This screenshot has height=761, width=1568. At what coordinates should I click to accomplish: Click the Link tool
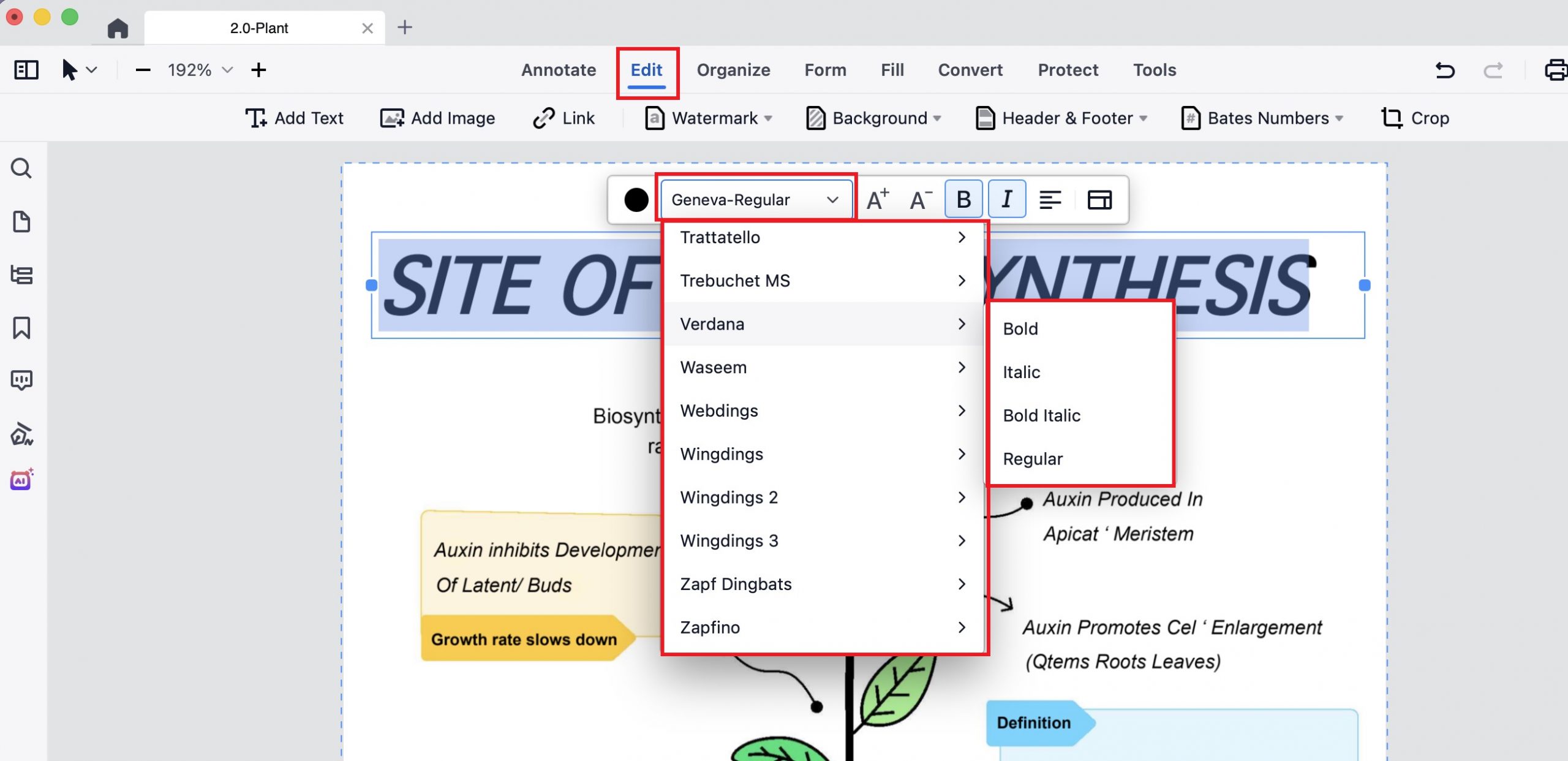[x=563, y=118]
